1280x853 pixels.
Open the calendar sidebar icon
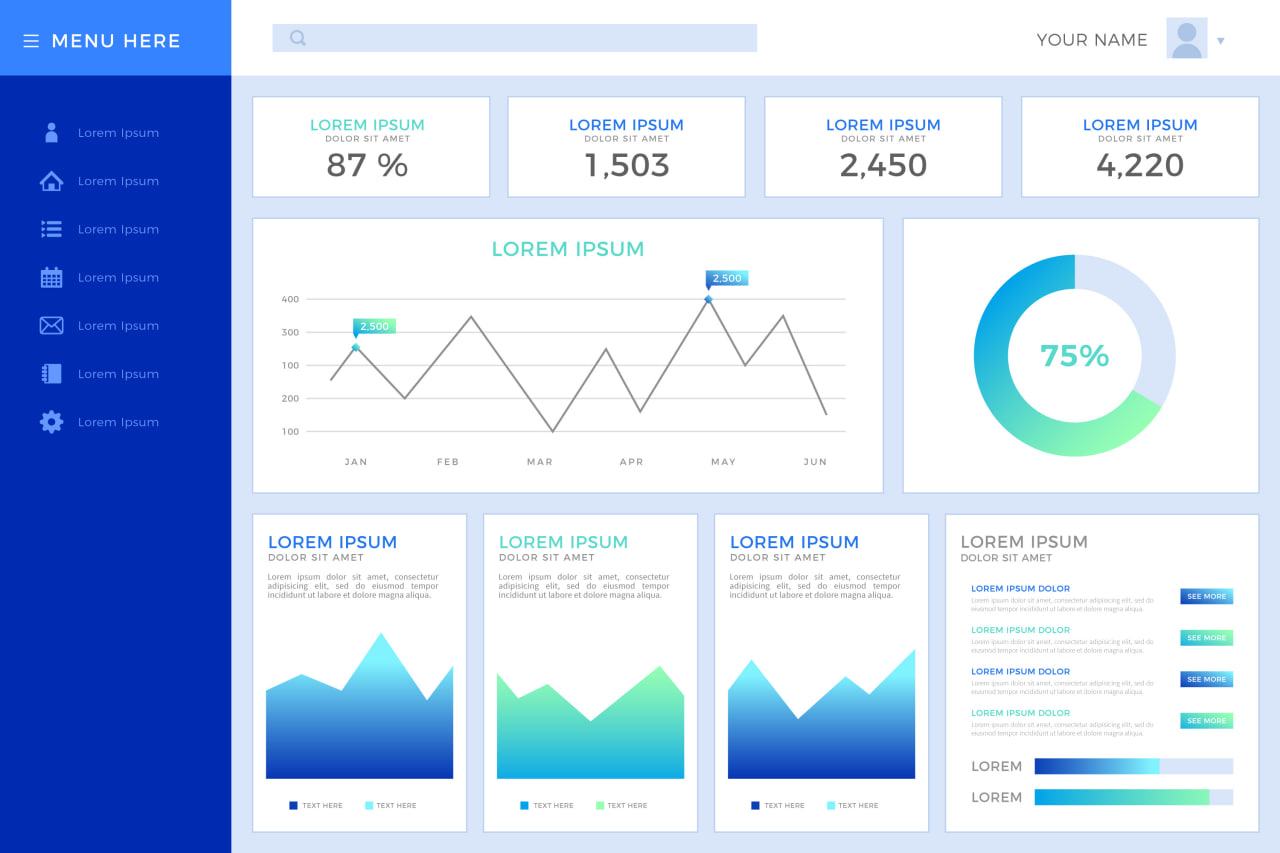51,277
